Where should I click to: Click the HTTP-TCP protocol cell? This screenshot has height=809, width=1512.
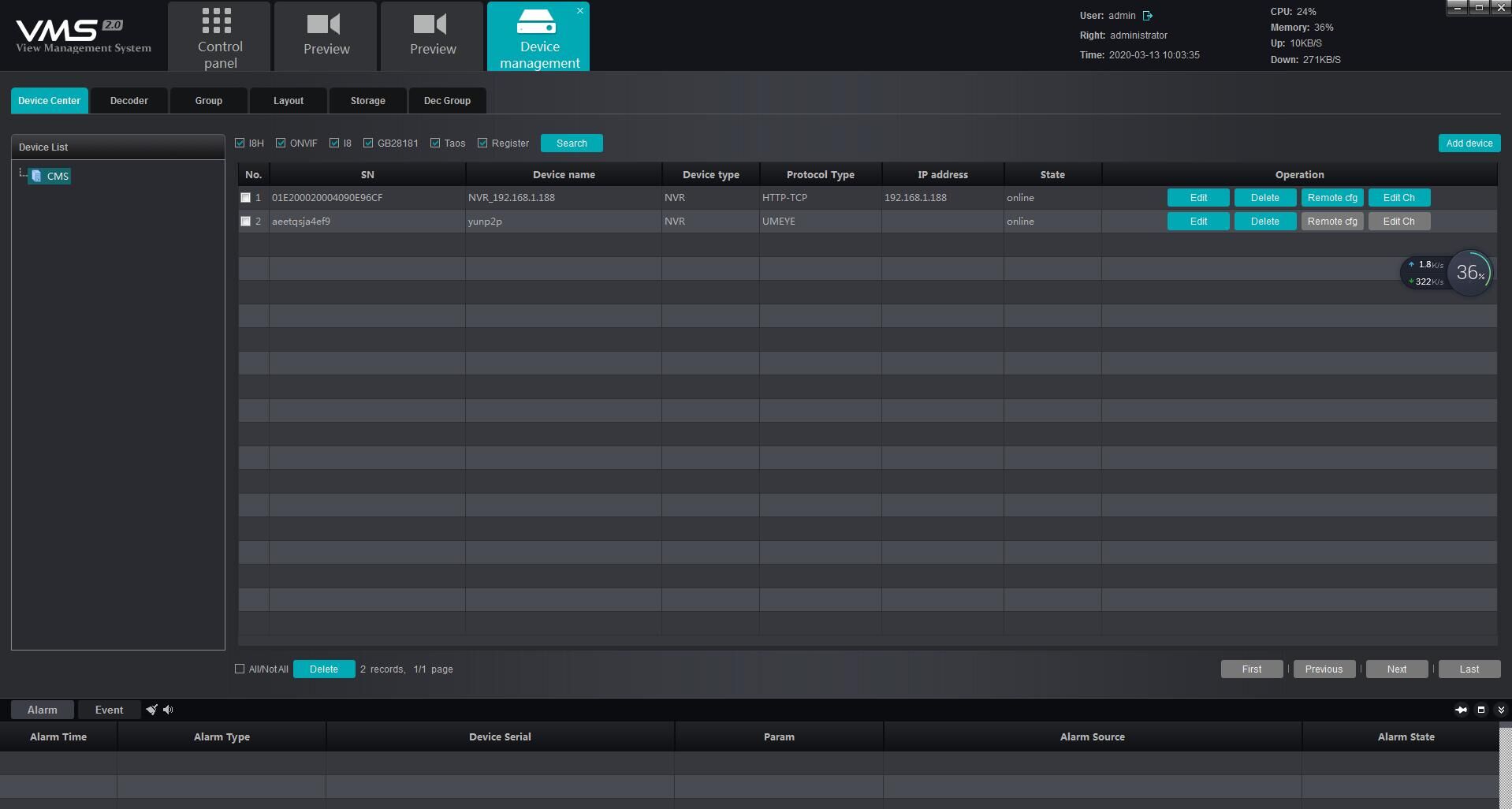pos(821,198)
